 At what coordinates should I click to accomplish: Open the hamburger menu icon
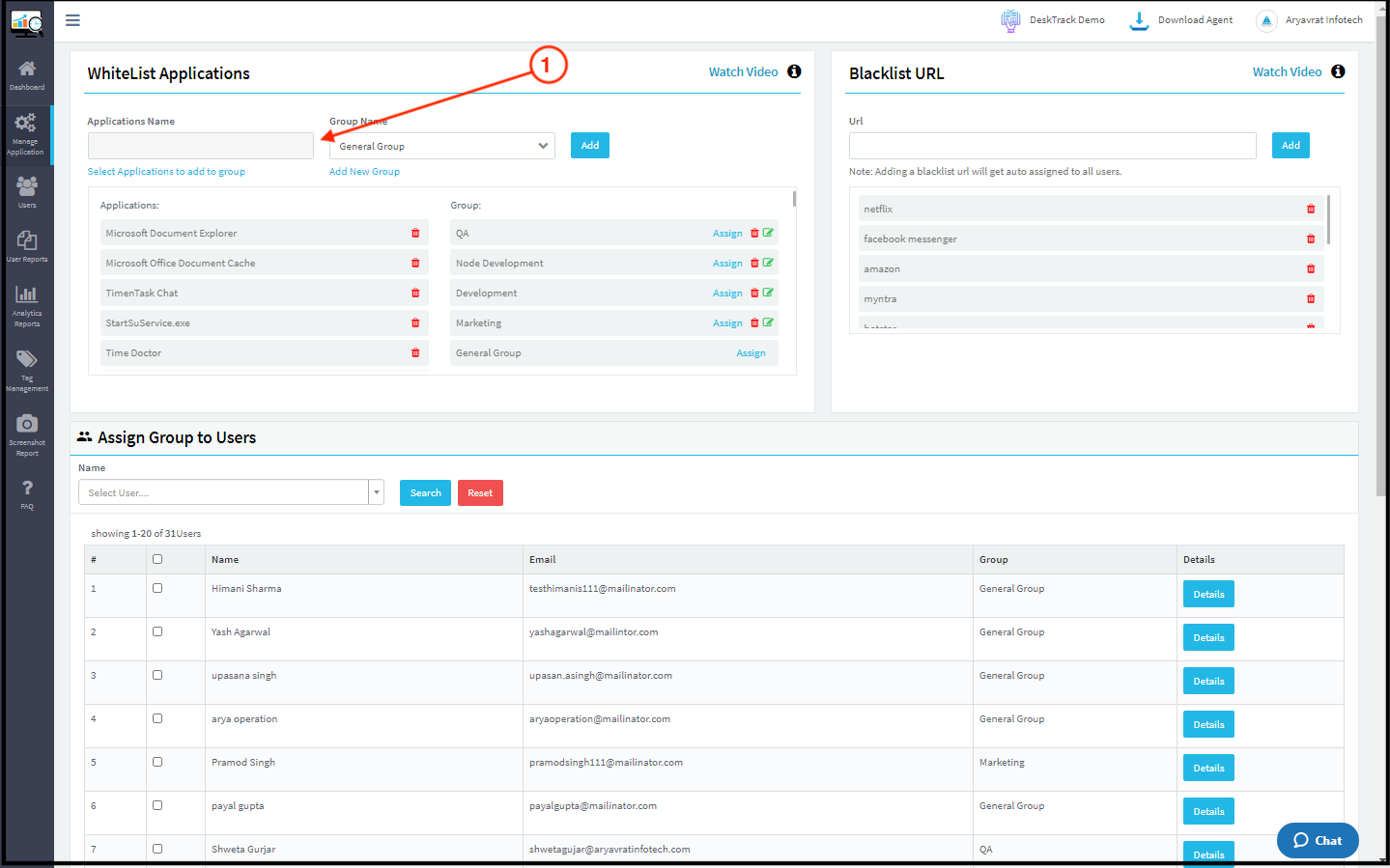pyautogui.click(x=72, y=20)
